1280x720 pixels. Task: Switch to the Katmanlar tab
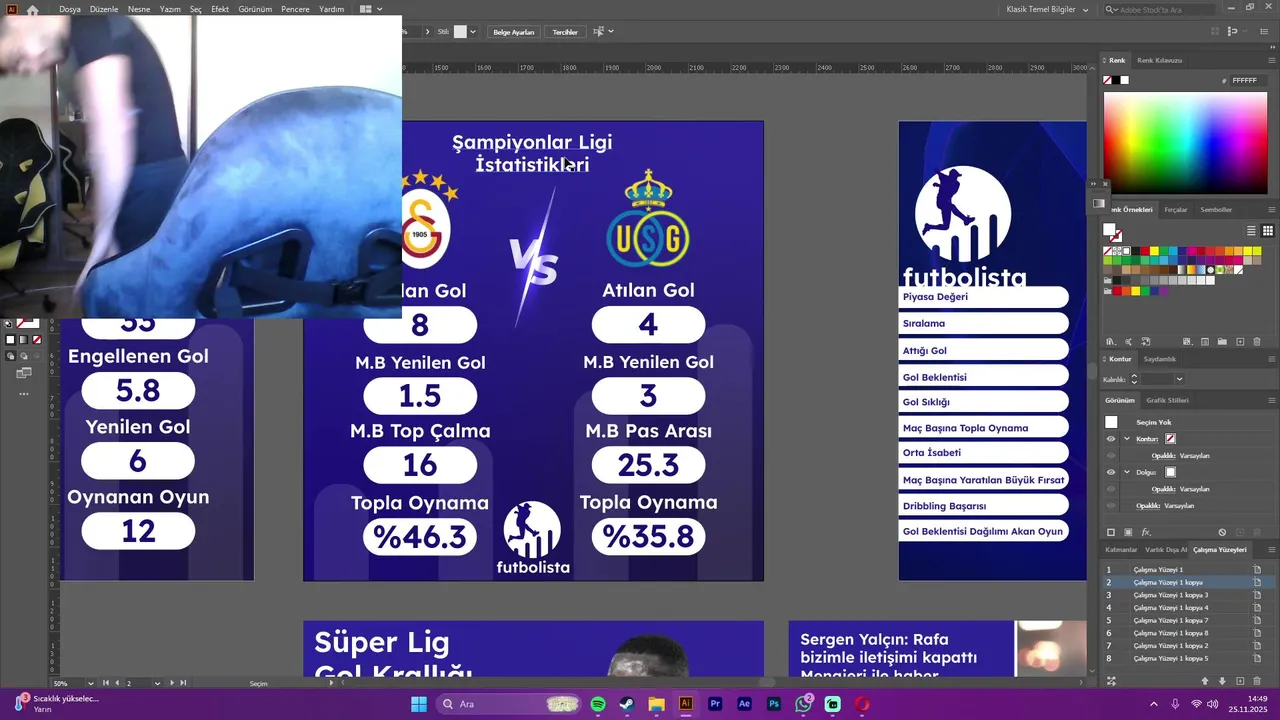(1121, 549)
